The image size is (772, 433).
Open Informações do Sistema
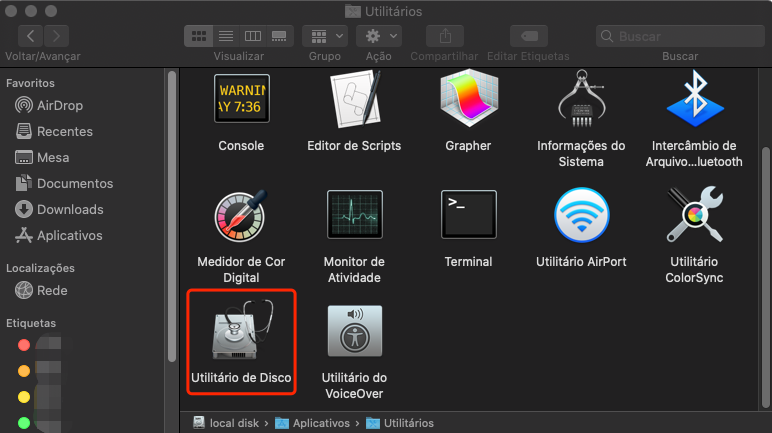point(581,98)
